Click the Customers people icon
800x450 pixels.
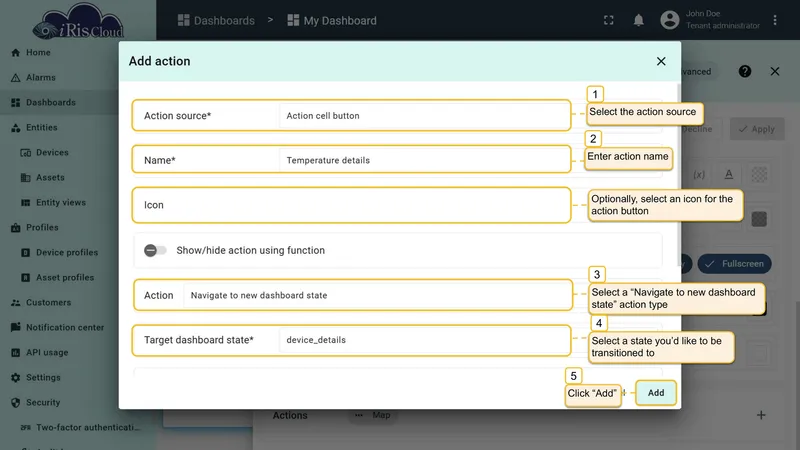pos(15,303)
